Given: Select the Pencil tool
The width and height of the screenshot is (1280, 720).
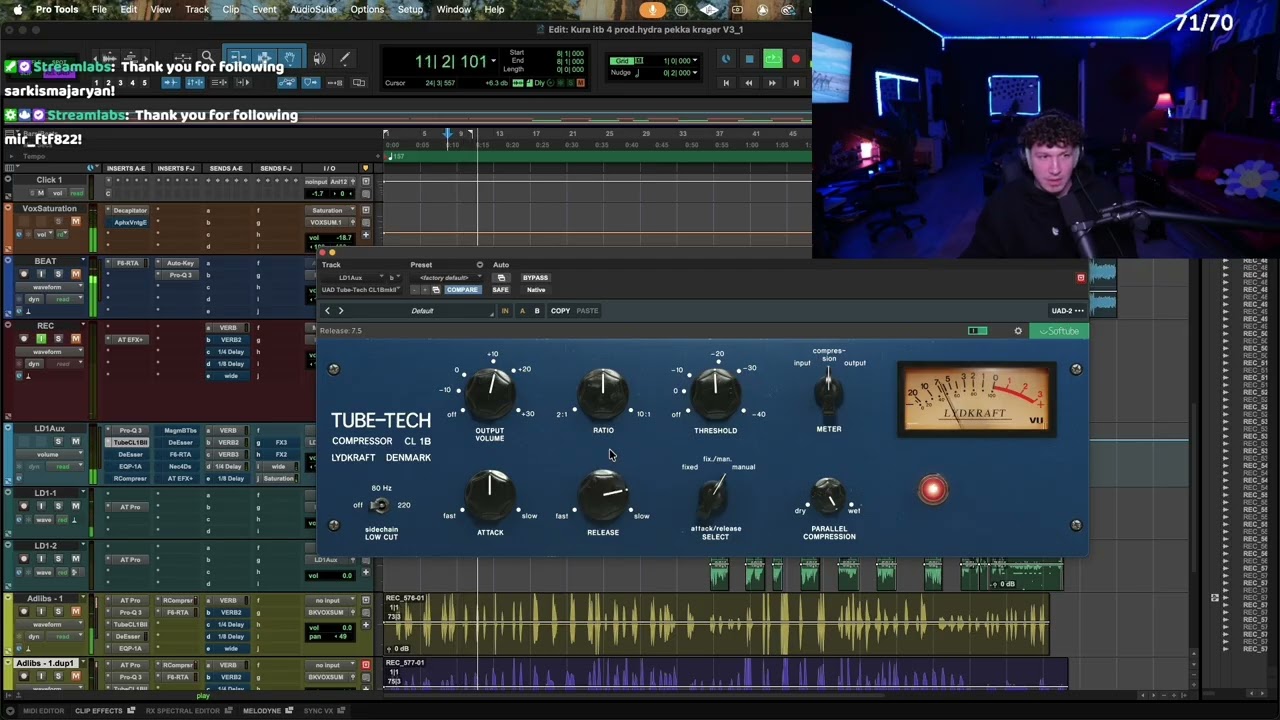Looking at the screenshot, I should coord(345,58).
